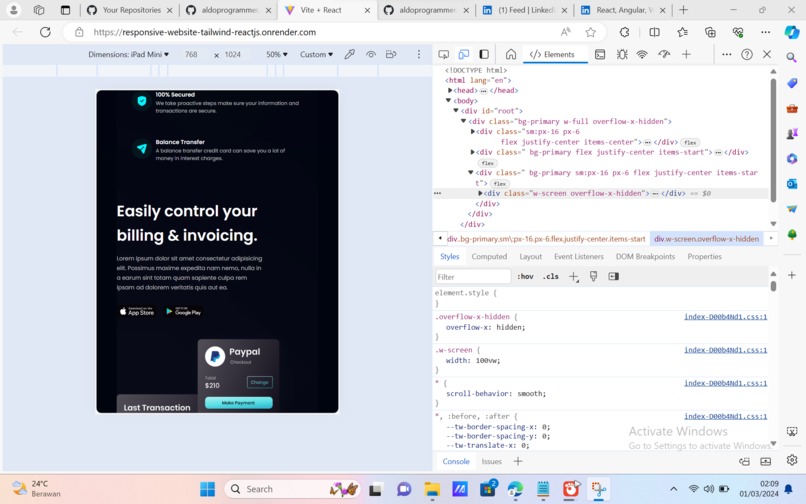Open browser Extensions puzzle icon
The image size is (806, 504).
click(625, 32)
